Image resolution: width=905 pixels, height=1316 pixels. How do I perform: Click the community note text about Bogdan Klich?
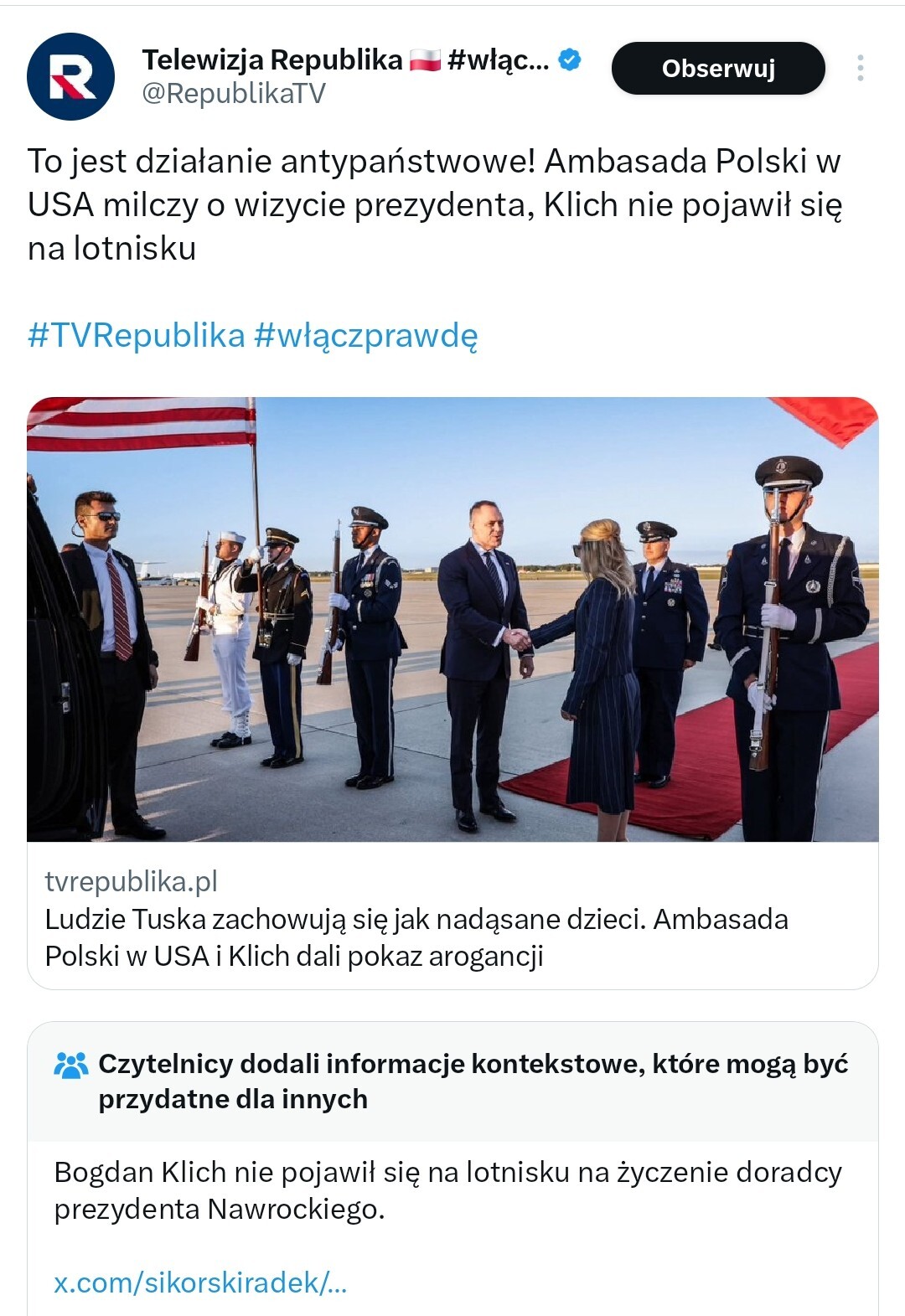pos(448,1190)
